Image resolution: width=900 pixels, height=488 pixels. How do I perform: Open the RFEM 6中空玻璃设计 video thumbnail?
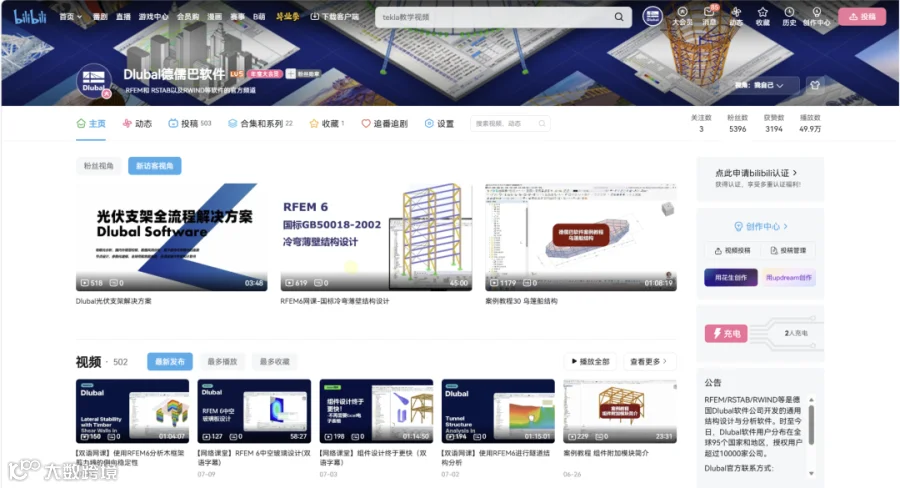click(x=254, y=410)
